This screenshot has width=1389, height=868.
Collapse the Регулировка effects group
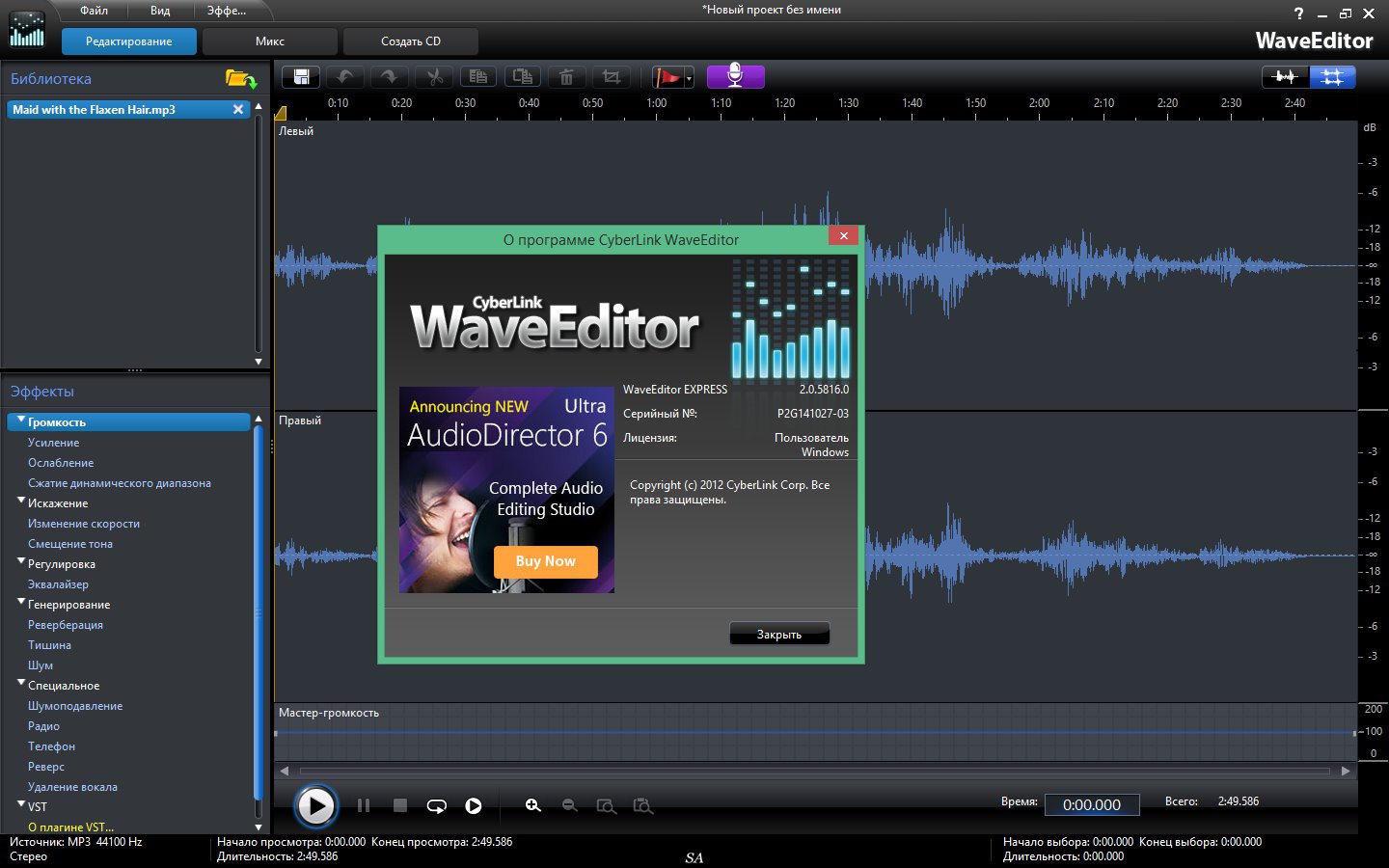click(x=21, y=561)
